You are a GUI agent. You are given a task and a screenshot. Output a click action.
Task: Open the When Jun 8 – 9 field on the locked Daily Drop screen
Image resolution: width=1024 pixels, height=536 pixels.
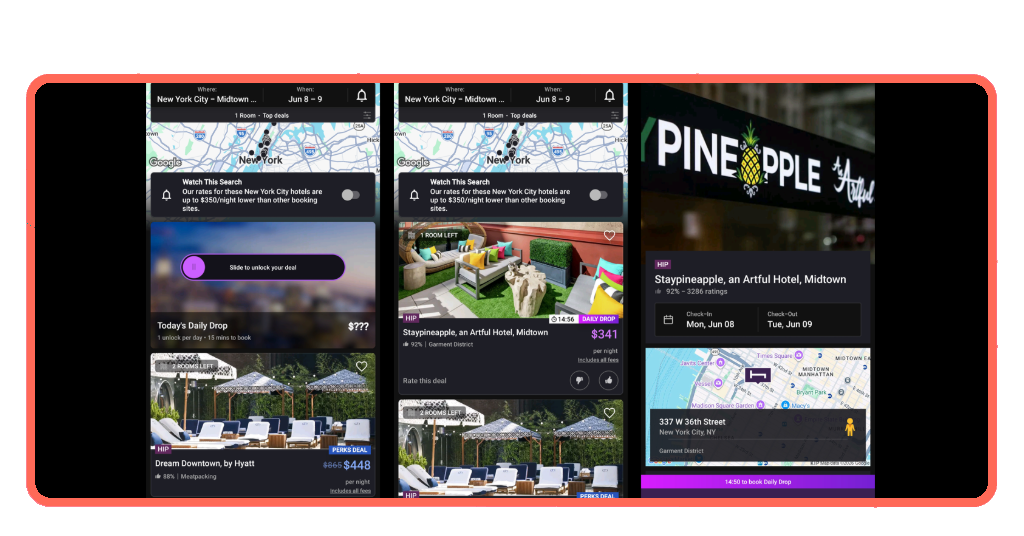306,95
